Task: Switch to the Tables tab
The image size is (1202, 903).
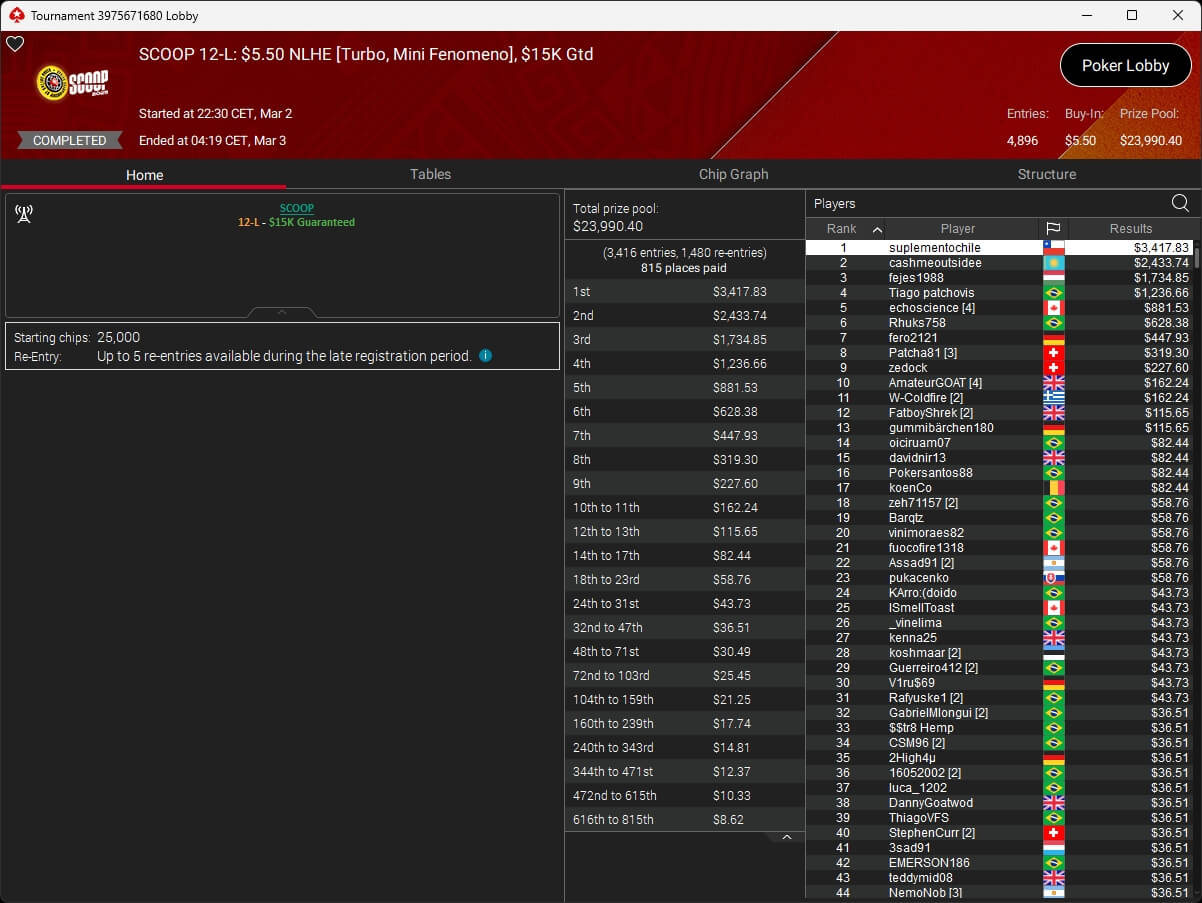Action: [430, 174]
